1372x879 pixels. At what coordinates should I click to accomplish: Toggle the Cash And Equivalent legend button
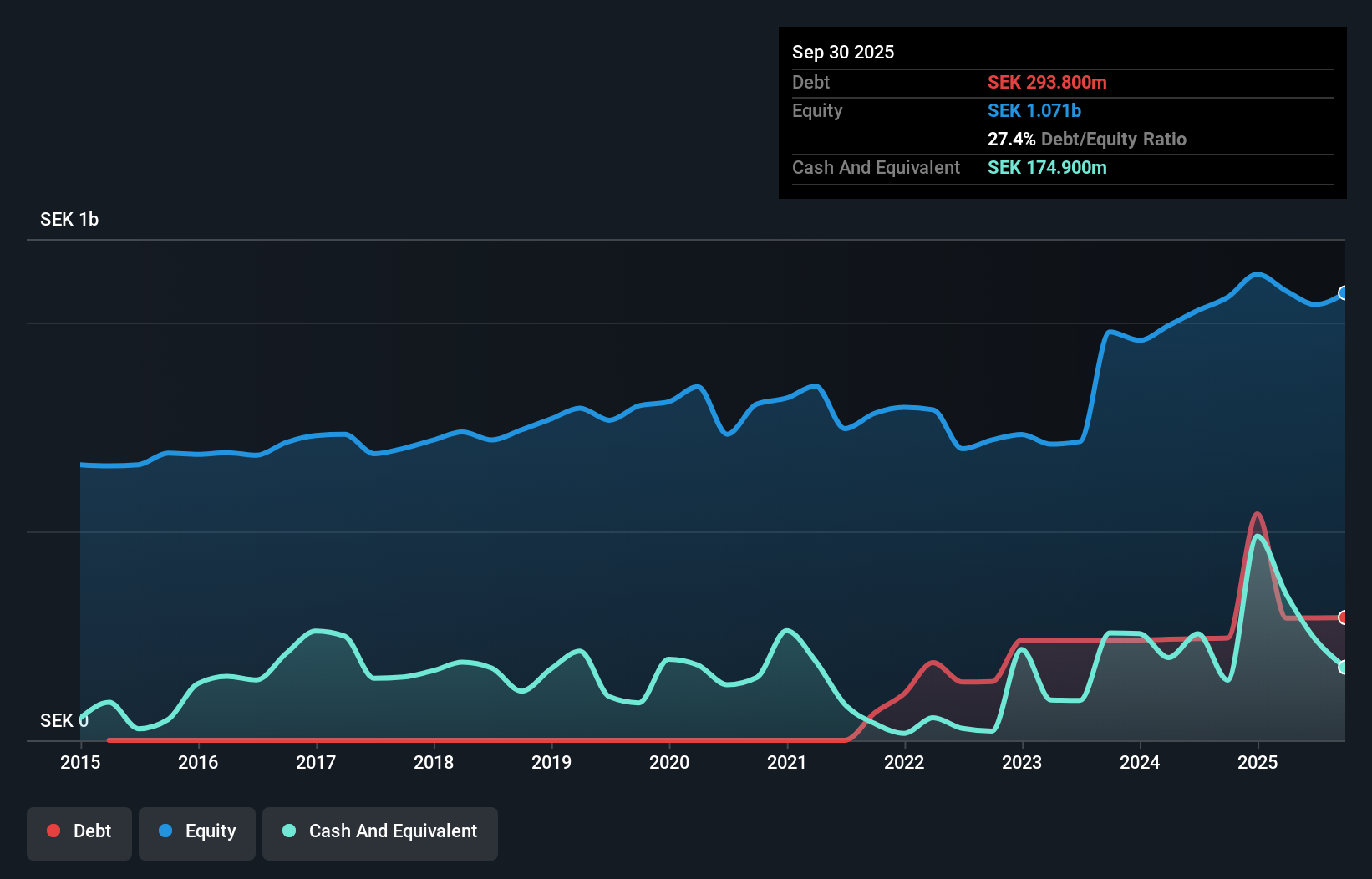click(380, 833)
